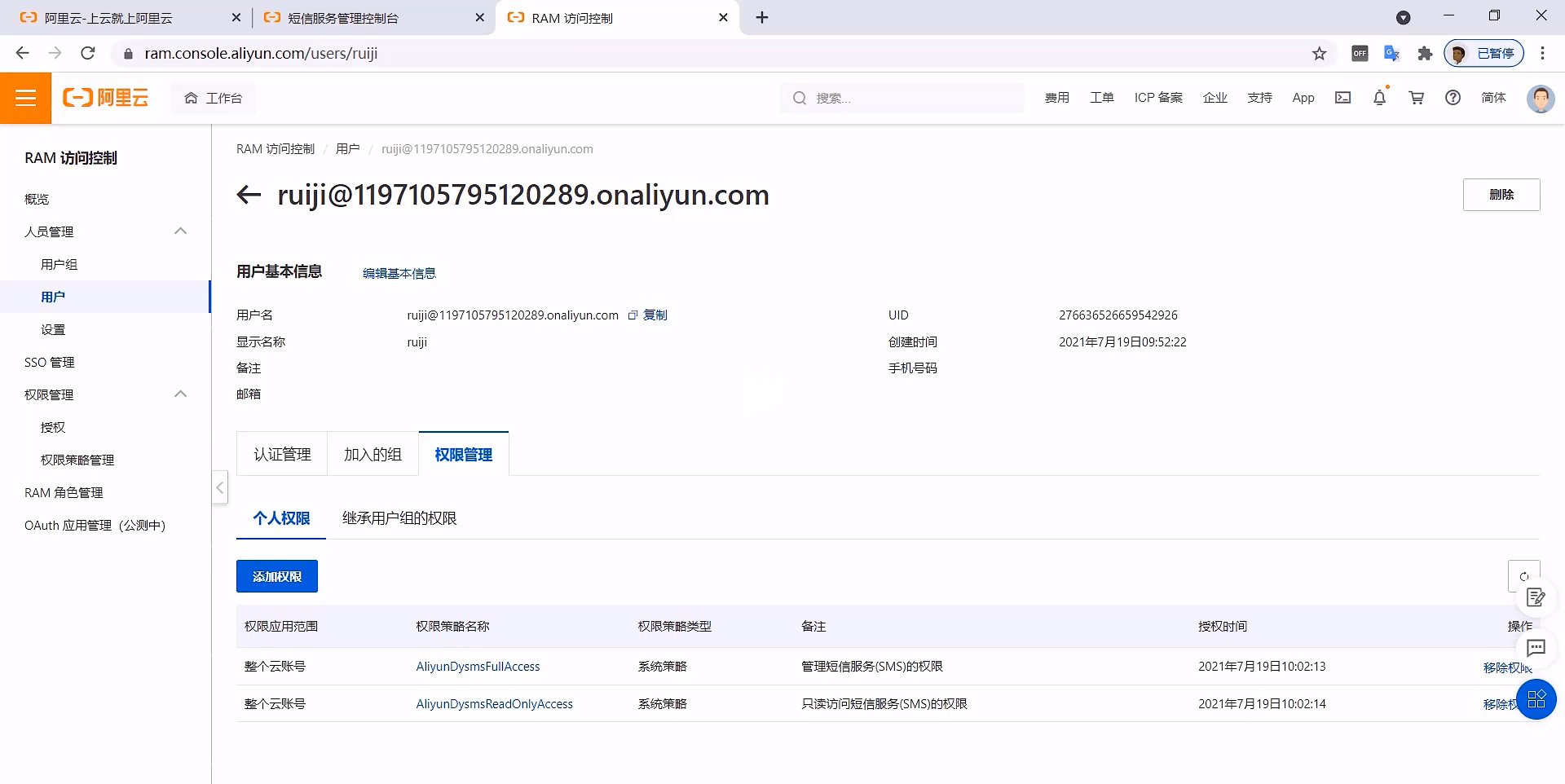The width and height of the screenshot is (1565, 784).
Task: Collapse the sidebar with the side arrow handle
Action: (220, 487)
